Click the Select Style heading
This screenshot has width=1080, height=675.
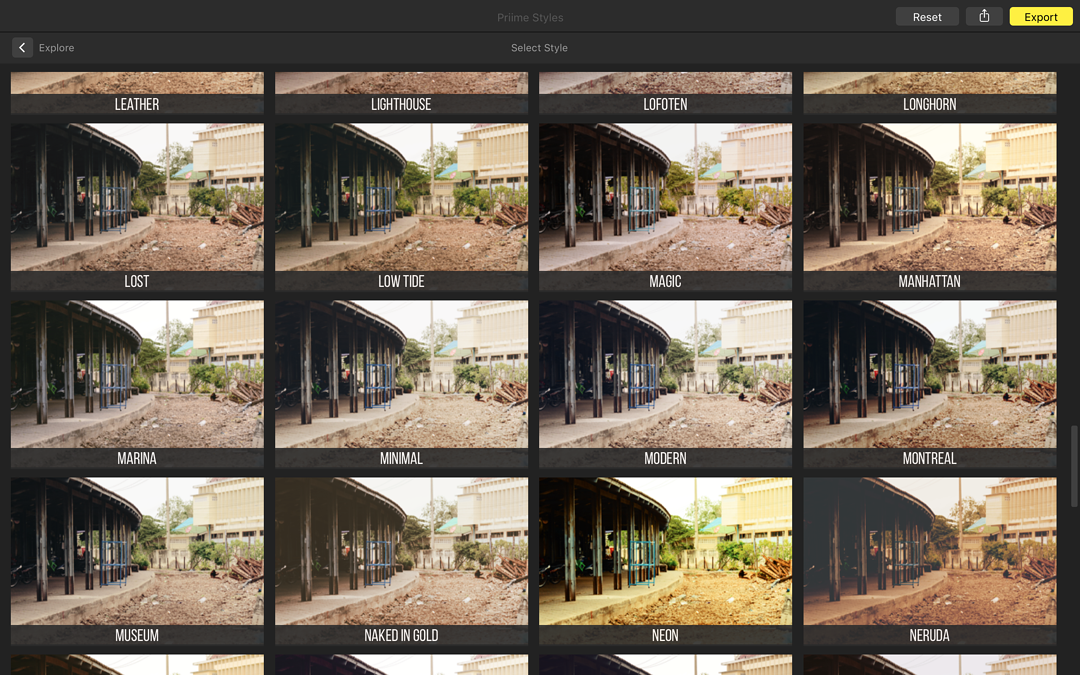pos(539,48)
